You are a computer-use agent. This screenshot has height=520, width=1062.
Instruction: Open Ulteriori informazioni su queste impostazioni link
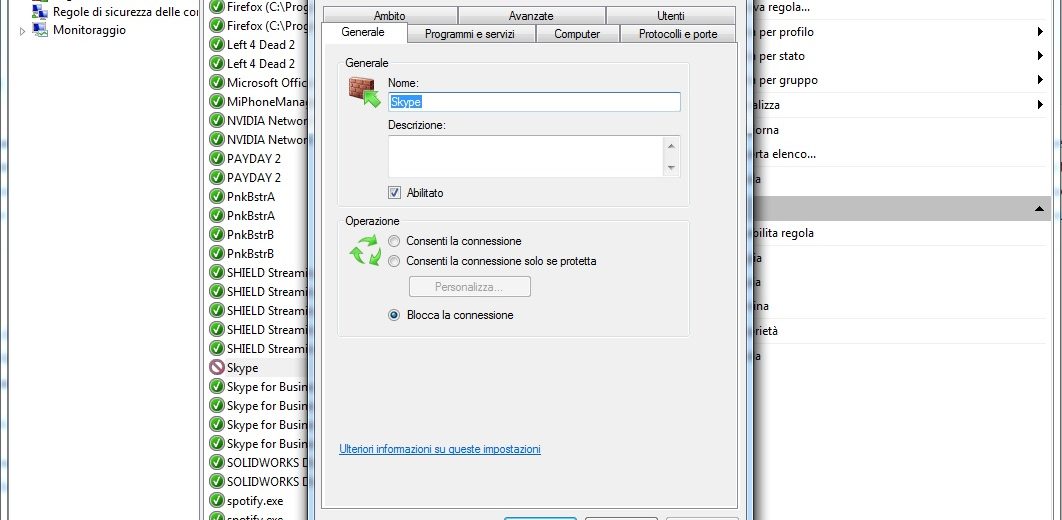(440, 449)
